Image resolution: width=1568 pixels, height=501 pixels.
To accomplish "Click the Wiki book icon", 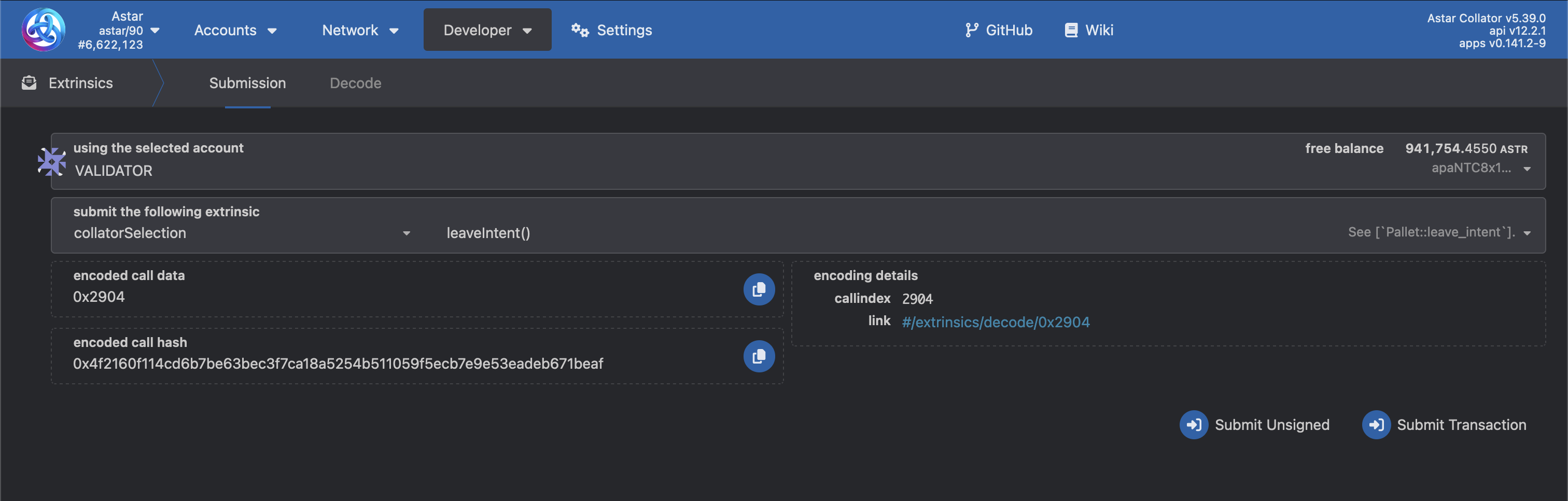I will click(1071, 30).
